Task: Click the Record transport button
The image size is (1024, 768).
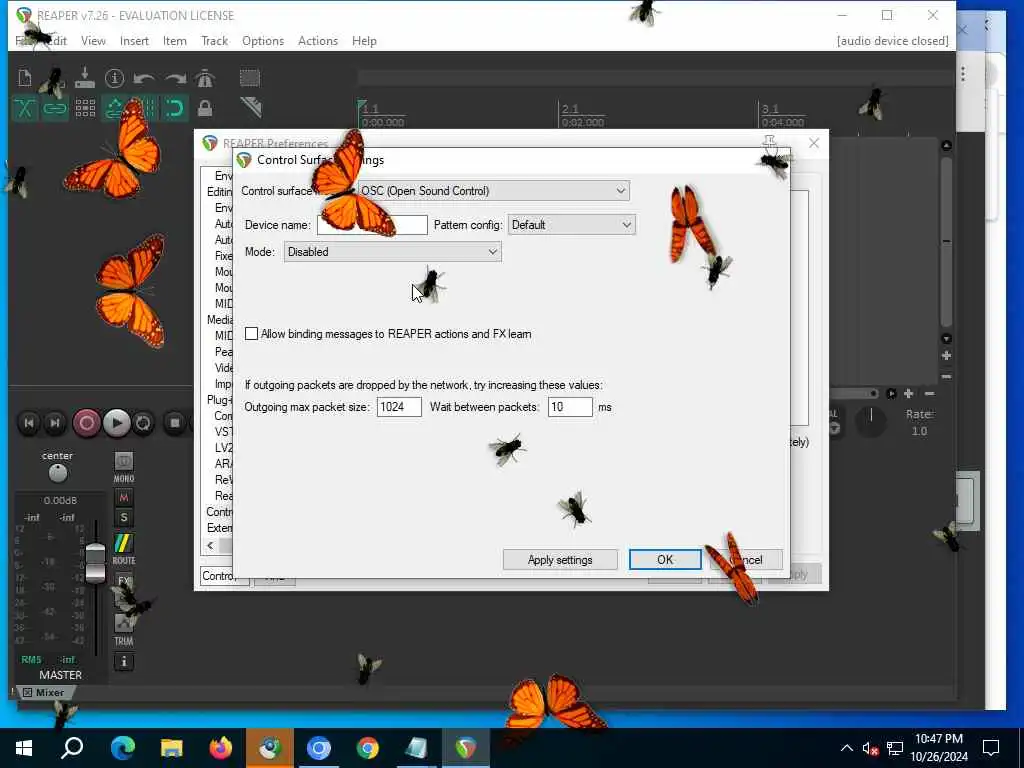Action: [x=86, y=423]
